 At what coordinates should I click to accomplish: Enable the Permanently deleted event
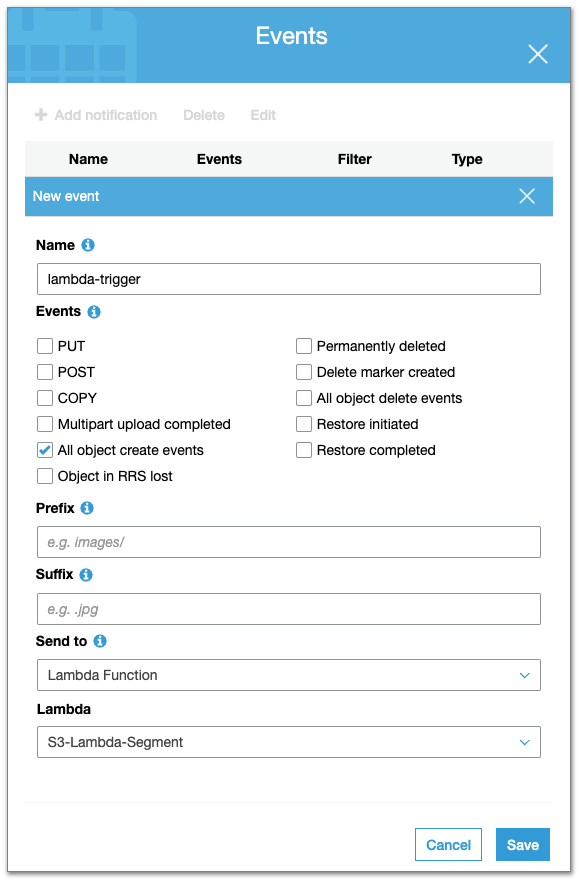click(304, 346)
